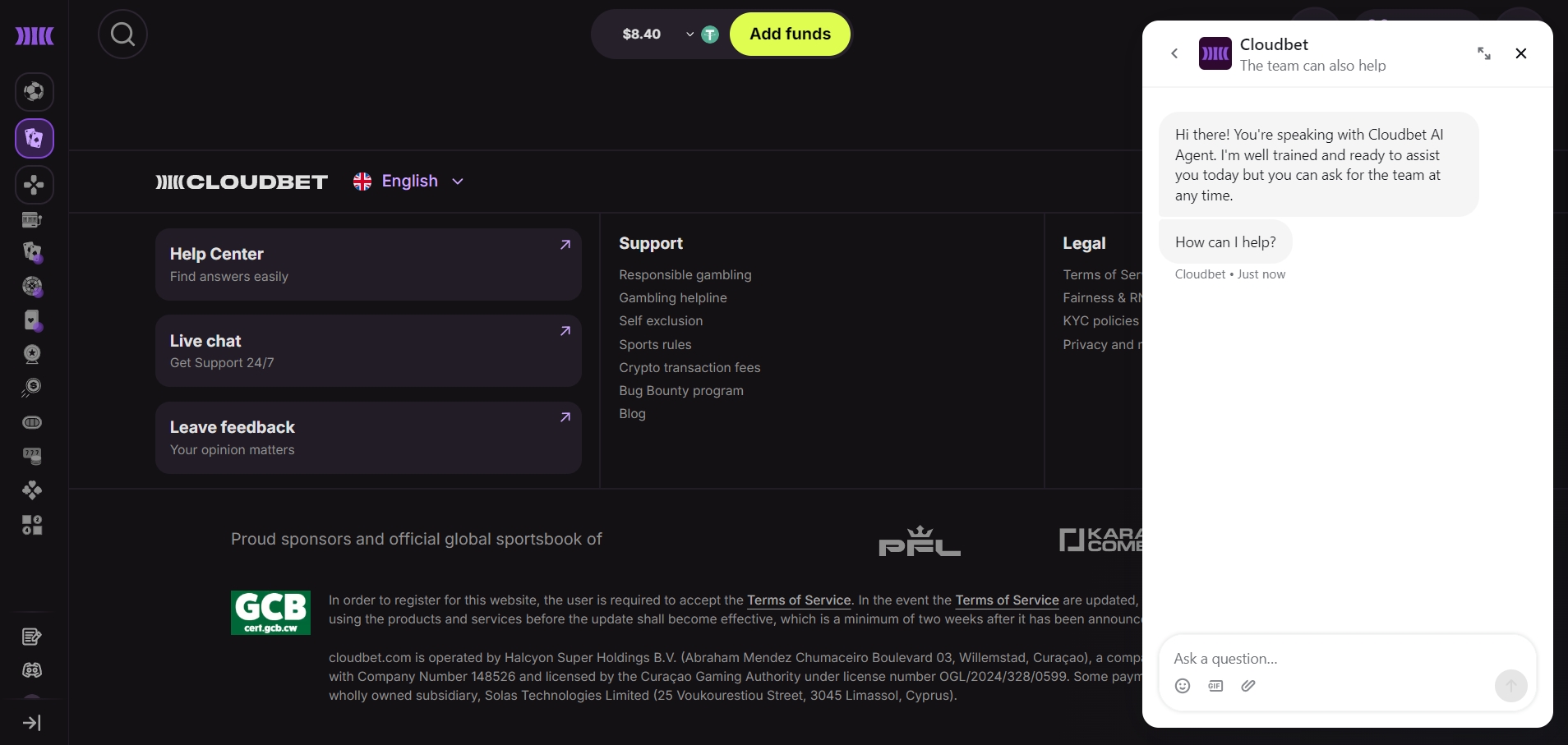Click the paperclip attachment icon in chat
Screen dimensions: 1568x745
(x=1248, y=686)
